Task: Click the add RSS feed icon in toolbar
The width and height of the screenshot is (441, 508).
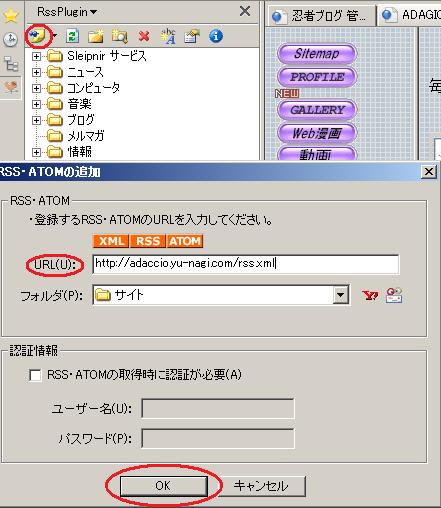Action: 37,36
